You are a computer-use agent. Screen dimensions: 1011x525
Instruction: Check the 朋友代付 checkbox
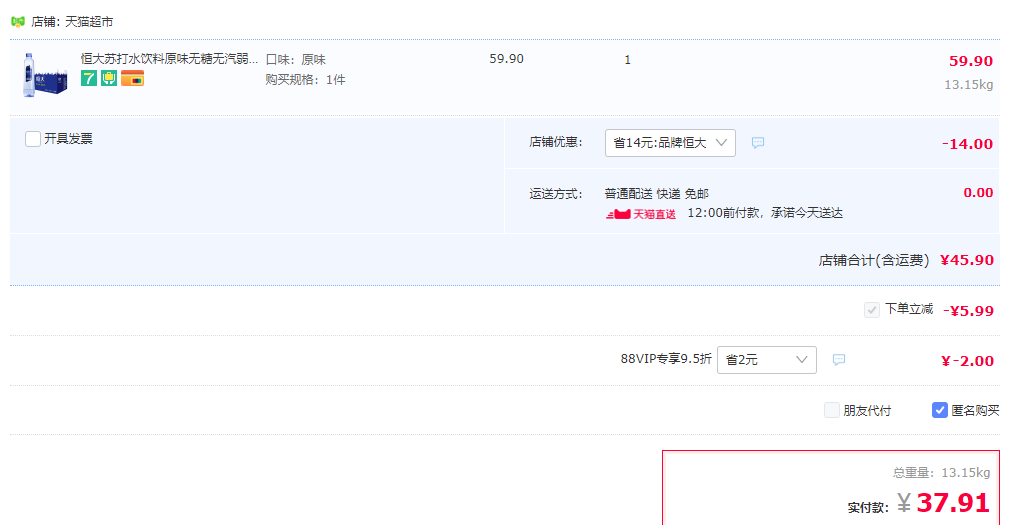pos(832,410)
